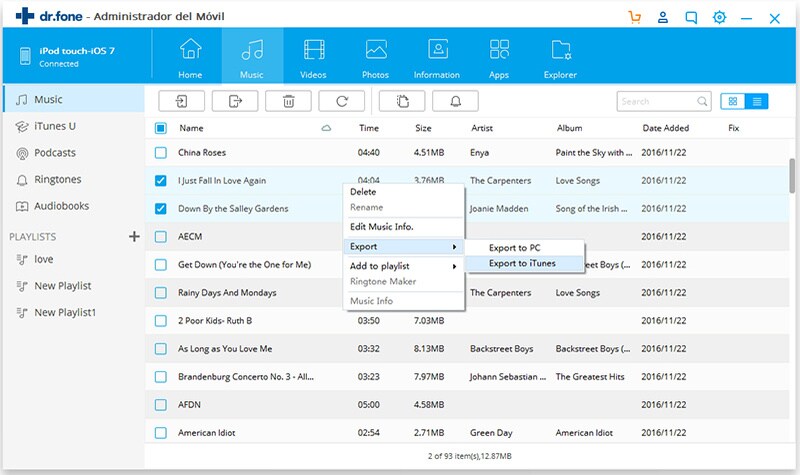Open the New Playlist1 entry

point(74,312)
